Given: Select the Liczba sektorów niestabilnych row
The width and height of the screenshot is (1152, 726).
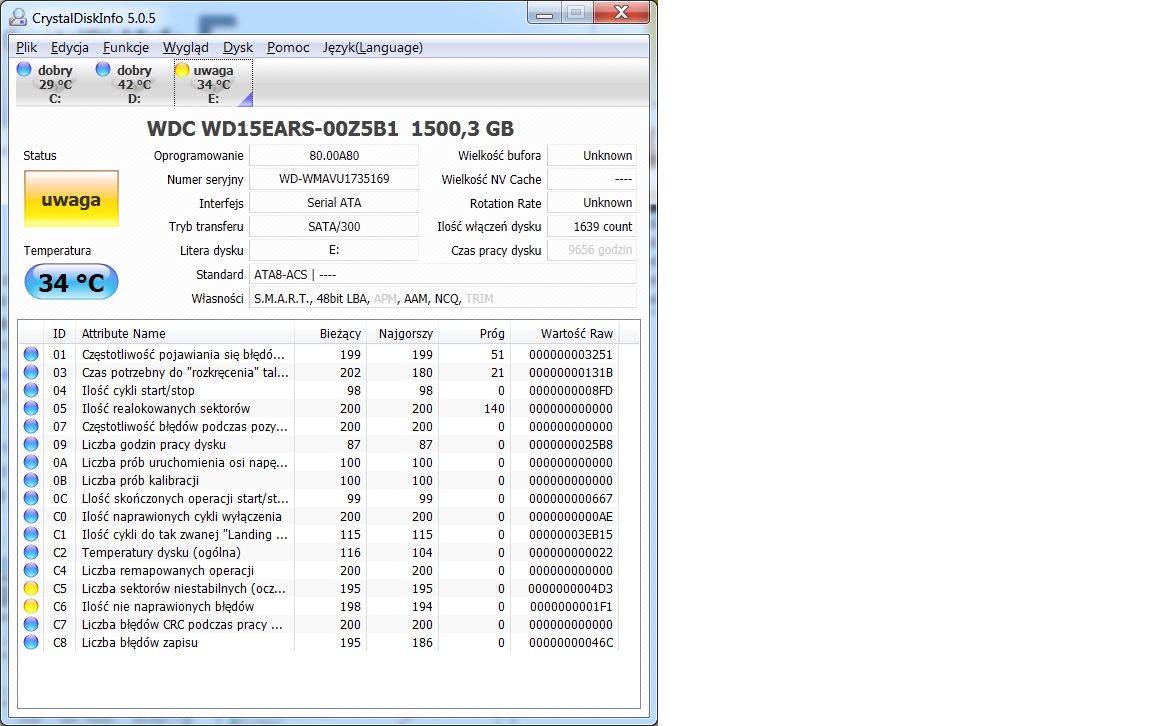Looking at the screenshot, I should [x=320, y=589].
